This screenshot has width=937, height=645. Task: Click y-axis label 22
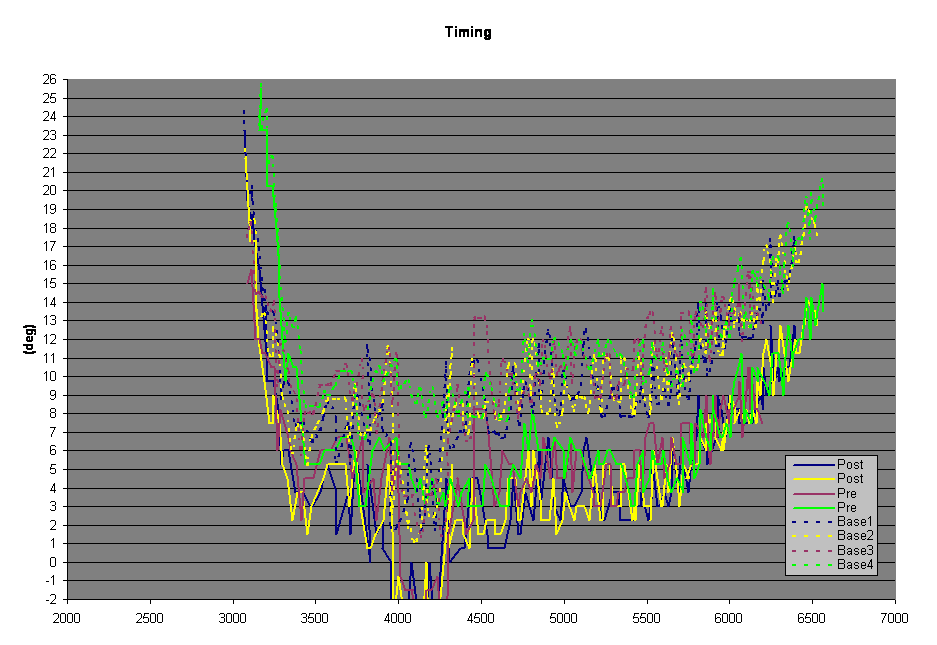tap(50, 154)
